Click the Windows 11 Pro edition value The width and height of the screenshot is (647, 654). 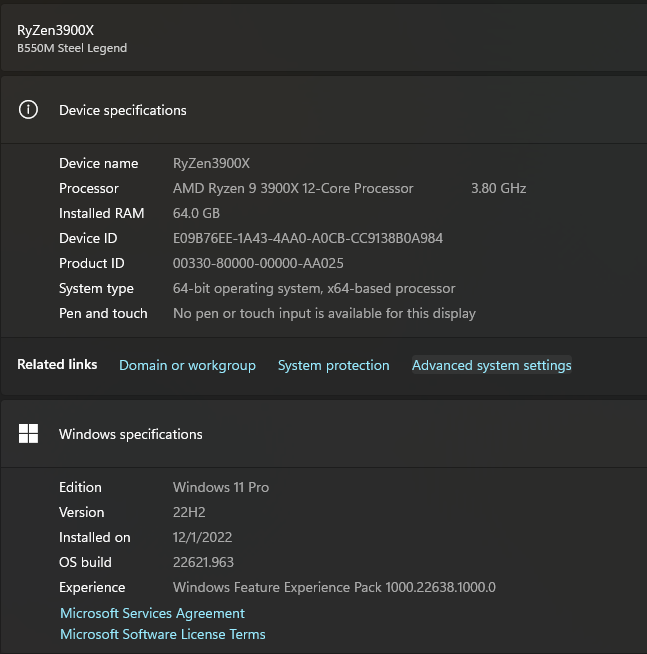(221, 487)
